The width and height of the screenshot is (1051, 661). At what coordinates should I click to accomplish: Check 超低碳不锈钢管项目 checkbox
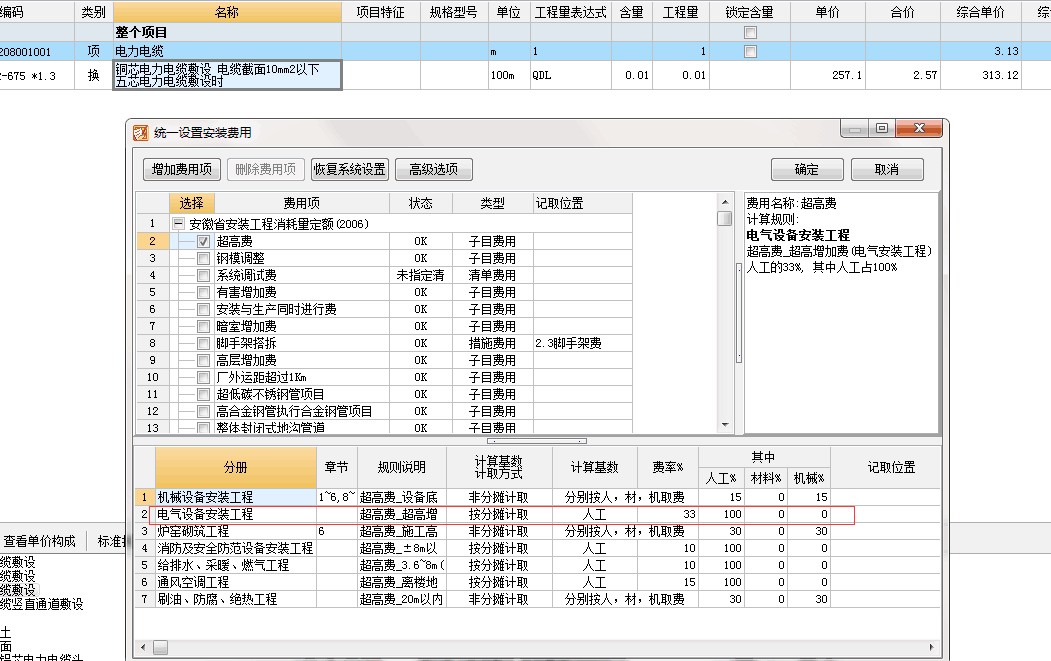[204, 394]
